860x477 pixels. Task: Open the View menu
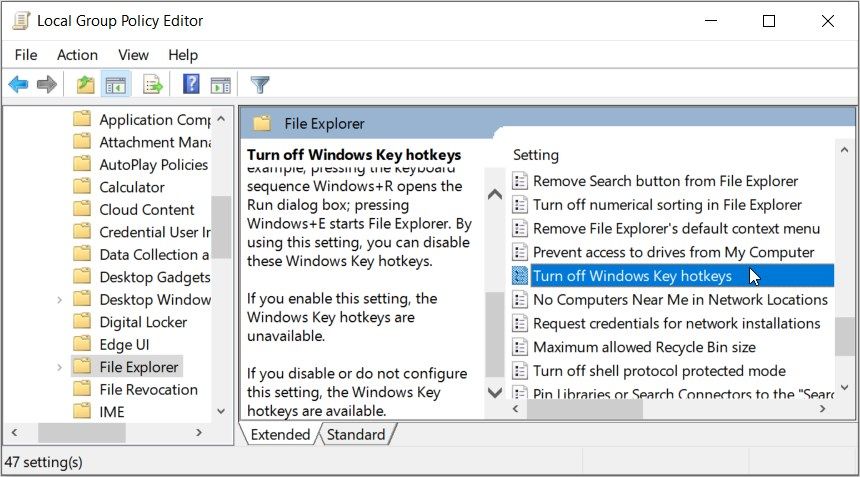[133, 55]
